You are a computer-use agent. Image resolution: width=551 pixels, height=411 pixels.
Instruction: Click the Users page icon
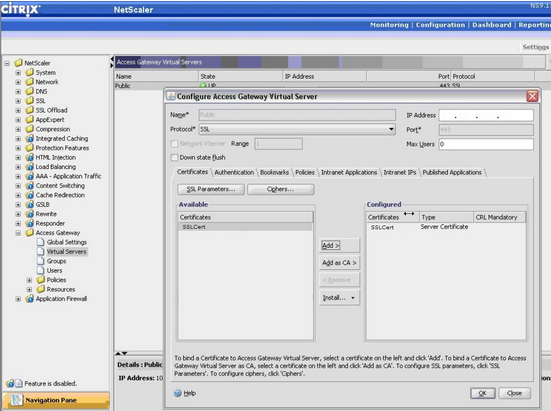41,270
